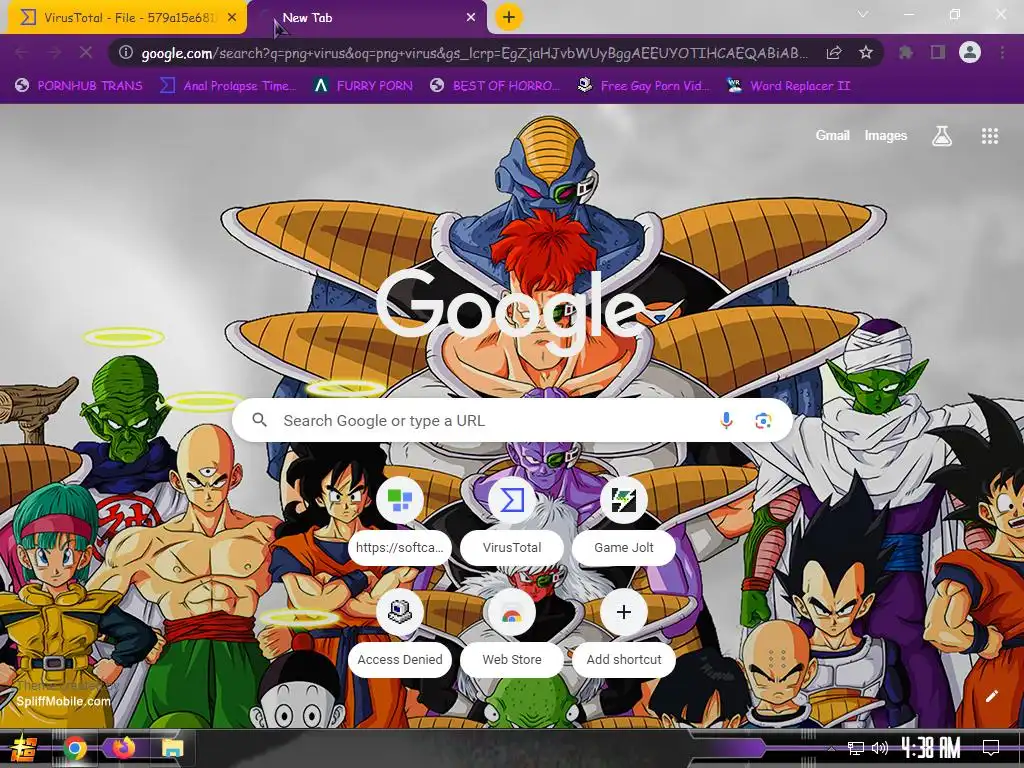Screen dimensions: 1024x768
Task: Go back to previous page
Action: pos(22,52)
